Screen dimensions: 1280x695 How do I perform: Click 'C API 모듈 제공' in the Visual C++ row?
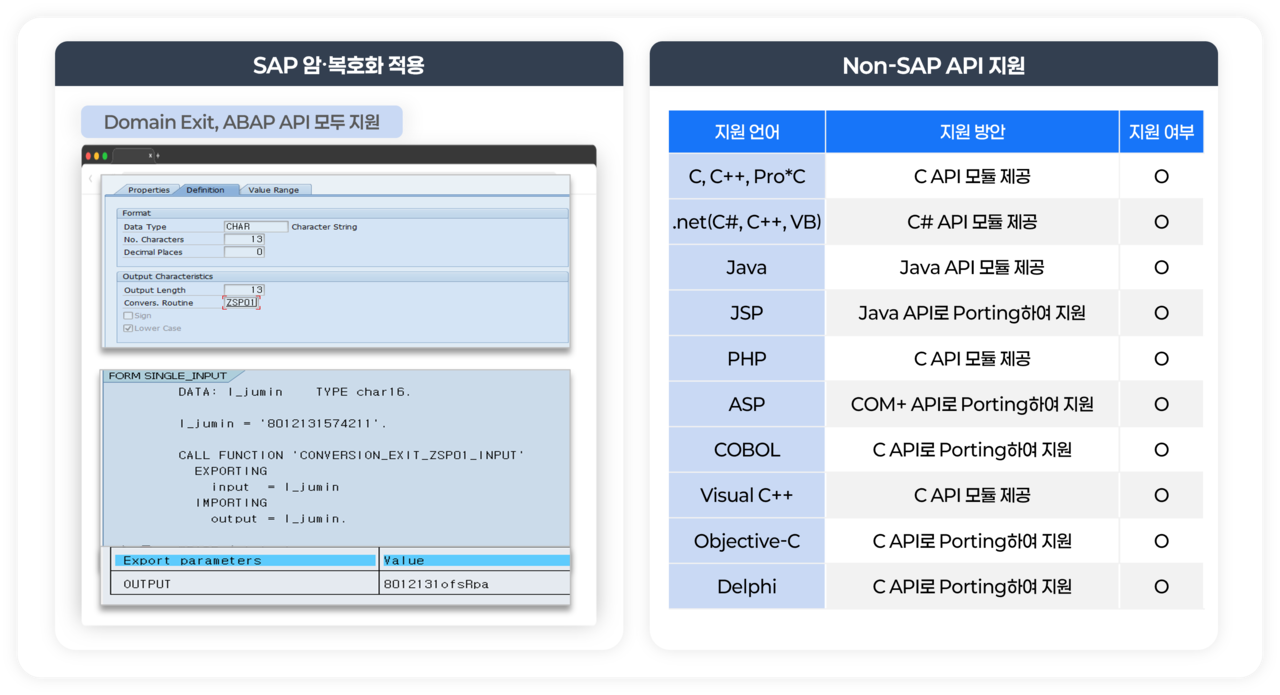(x=972, y=495)
